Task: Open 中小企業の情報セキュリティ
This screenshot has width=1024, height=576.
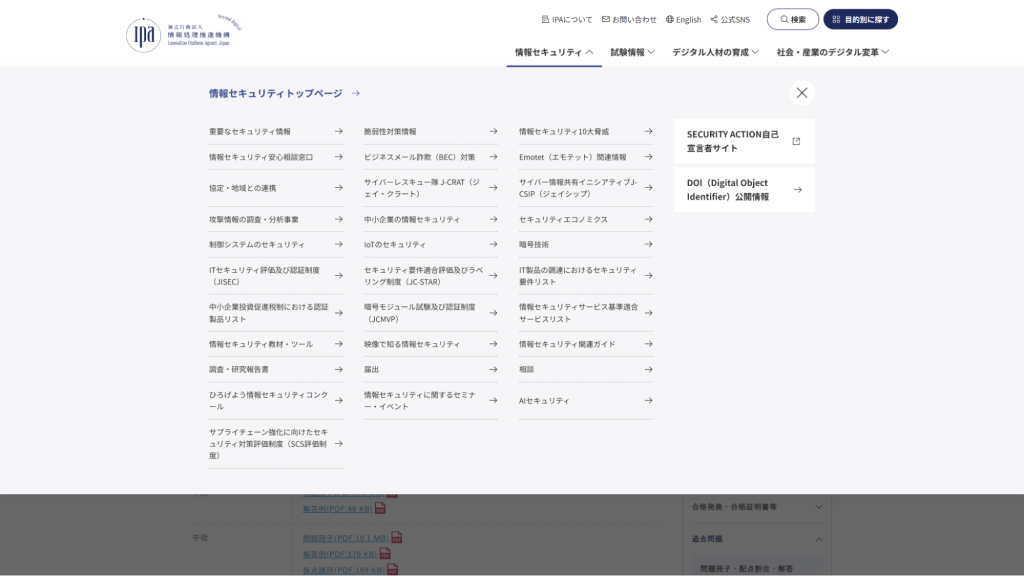Action: [430, 219]
